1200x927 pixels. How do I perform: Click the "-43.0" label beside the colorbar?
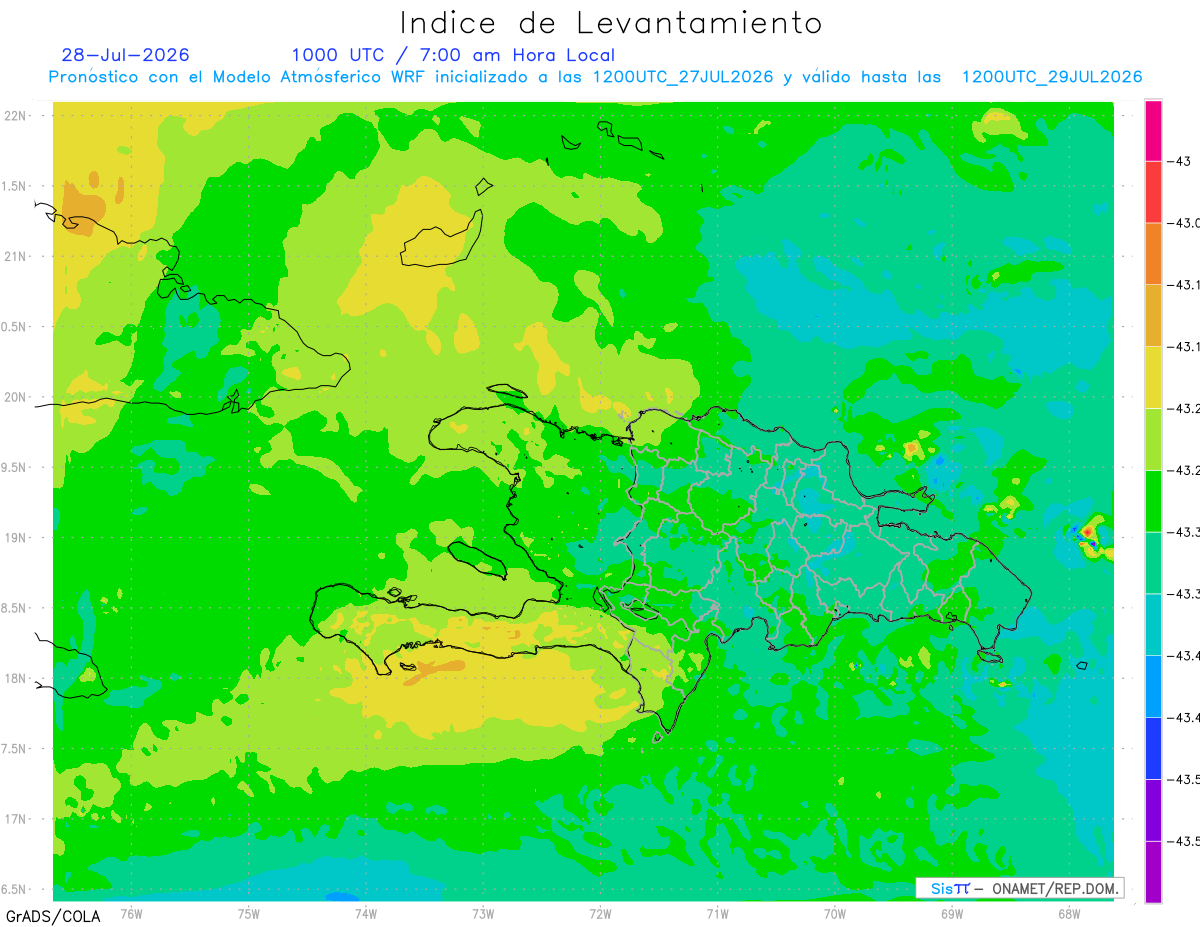click(x=1184, y=223)
